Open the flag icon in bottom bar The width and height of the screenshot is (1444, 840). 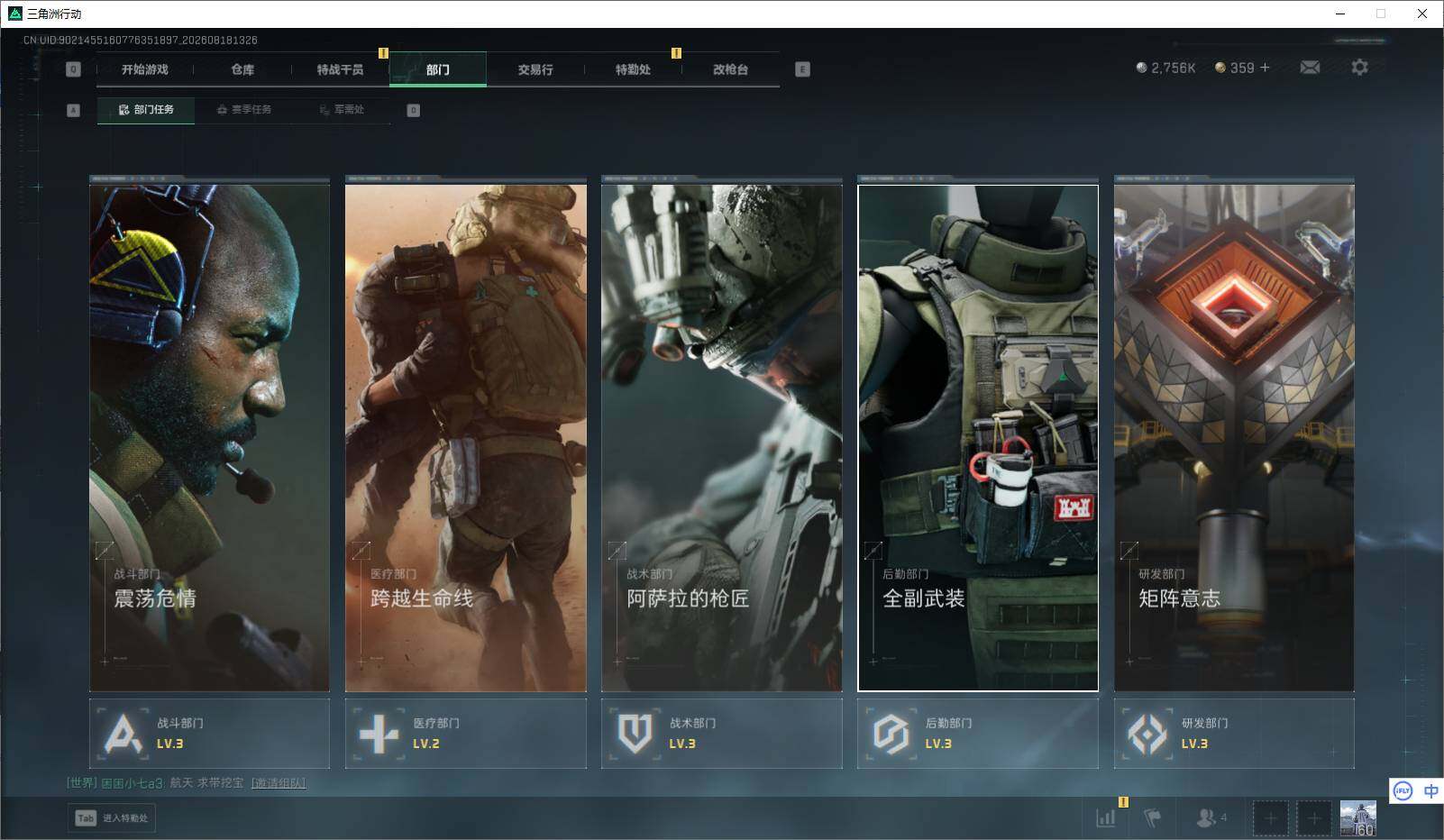[1152, 817]
